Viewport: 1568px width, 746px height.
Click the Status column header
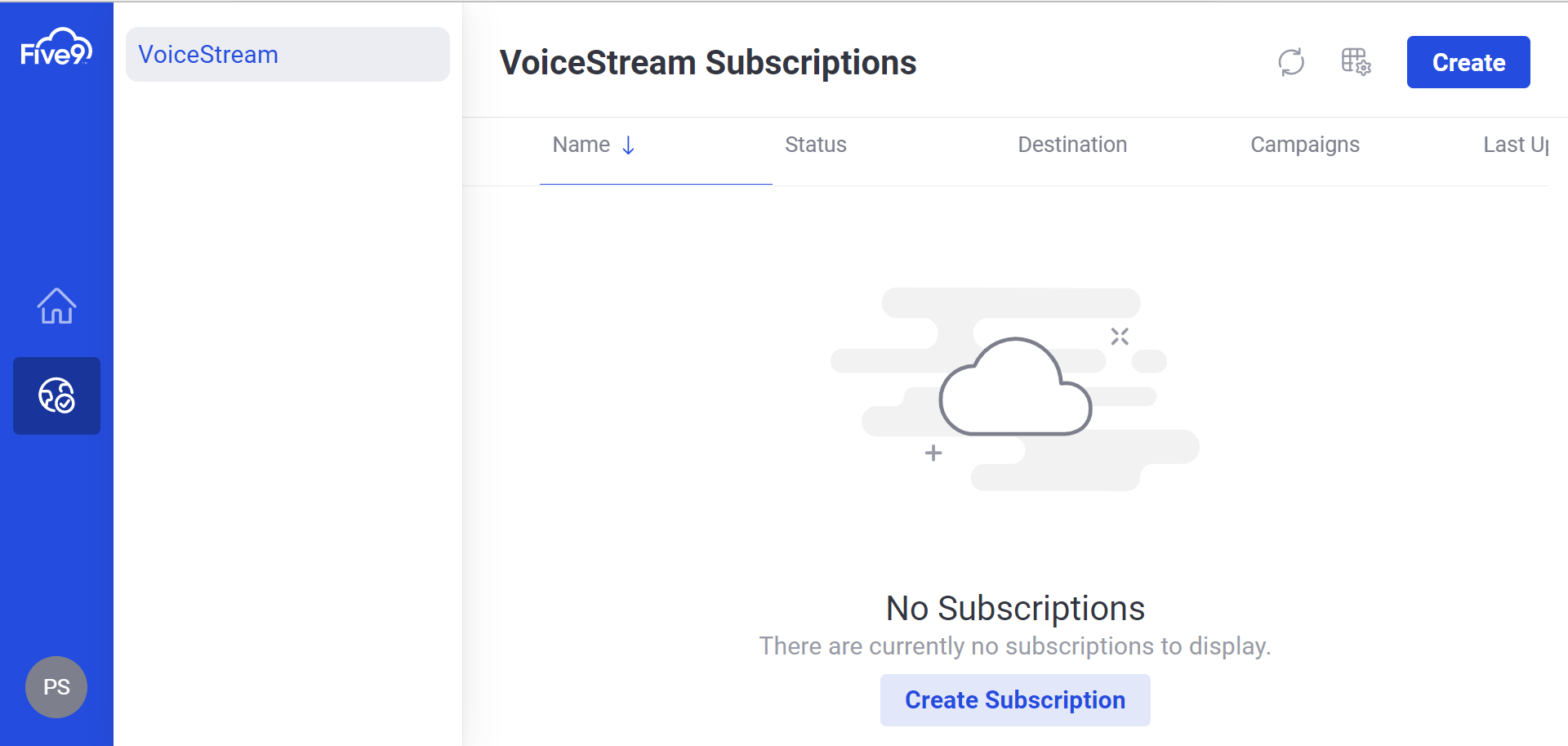816,145
